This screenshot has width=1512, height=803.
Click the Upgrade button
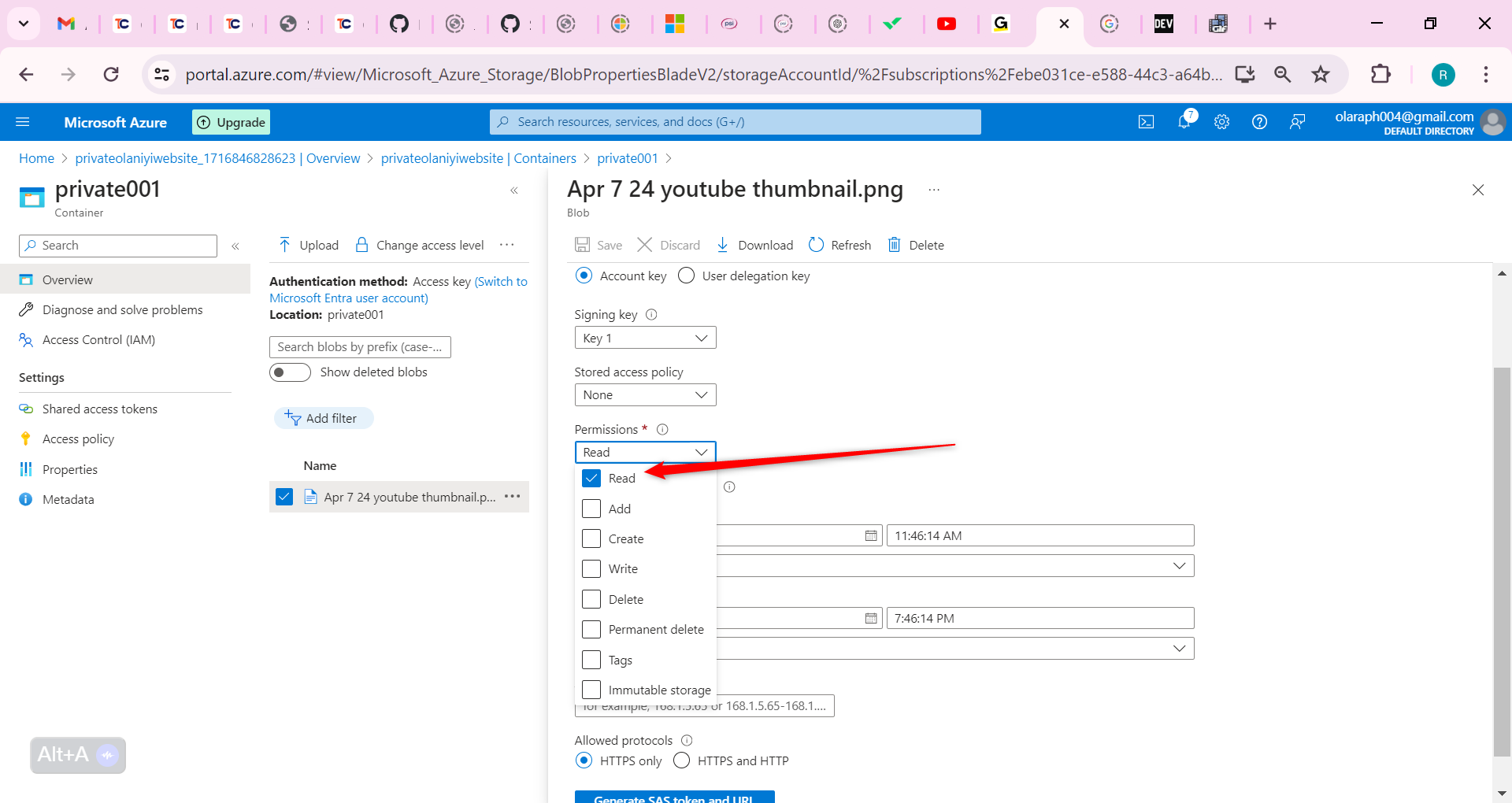pyautogui.click(x=231, y=122)
